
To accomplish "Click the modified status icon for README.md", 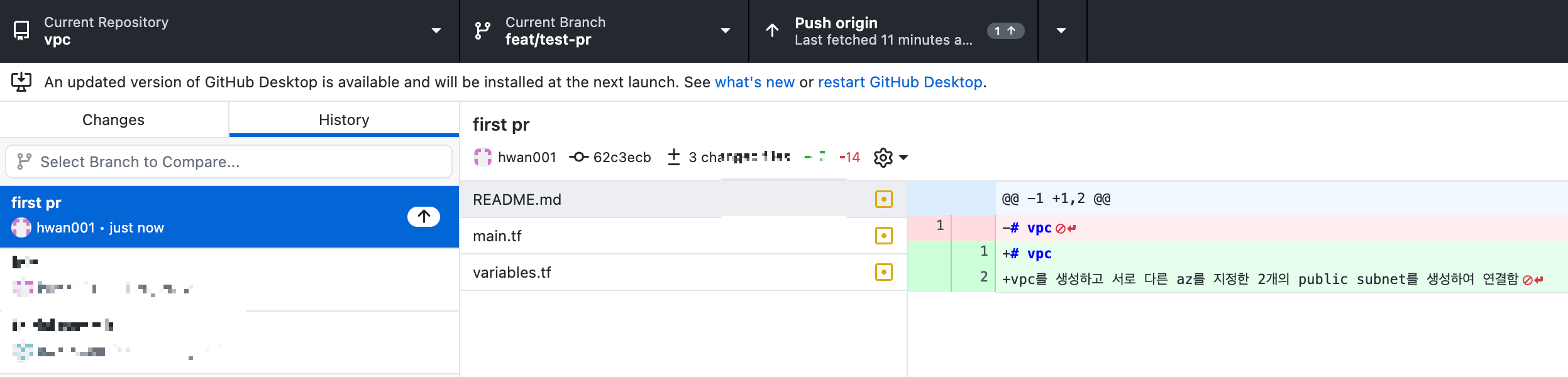I will (883, 199).
